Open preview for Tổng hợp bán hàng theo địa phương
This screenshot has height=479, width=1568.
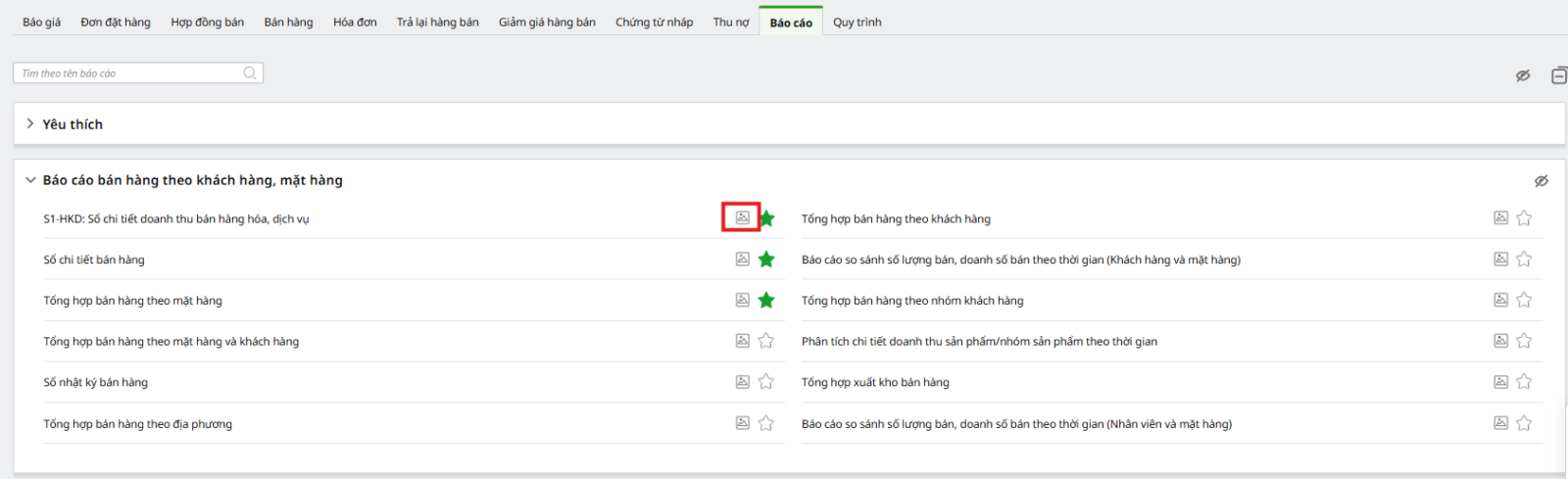[742, 423]
